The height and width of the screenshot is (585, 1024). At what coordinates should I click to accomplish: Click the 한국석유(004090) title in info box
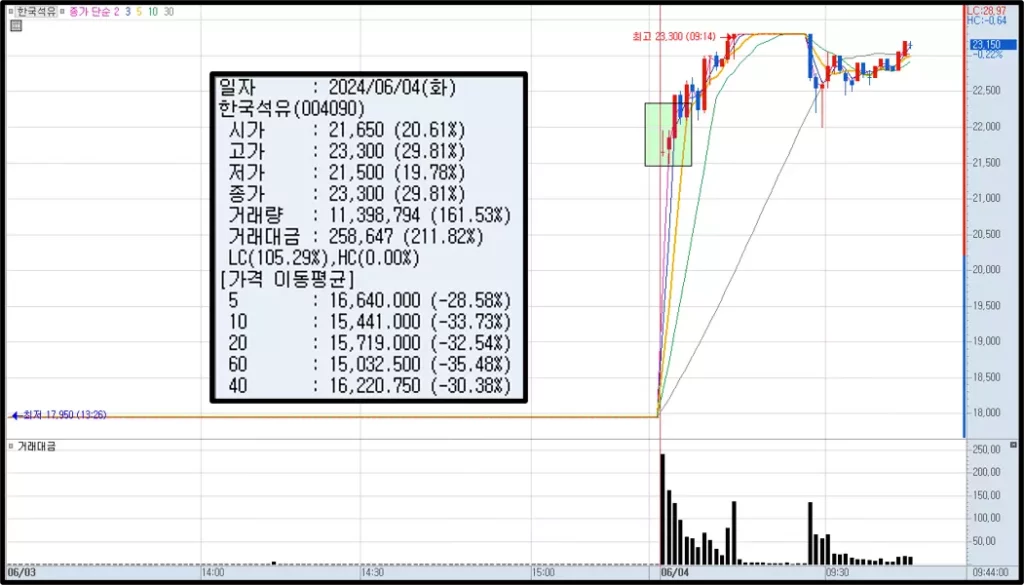[291, 108]
